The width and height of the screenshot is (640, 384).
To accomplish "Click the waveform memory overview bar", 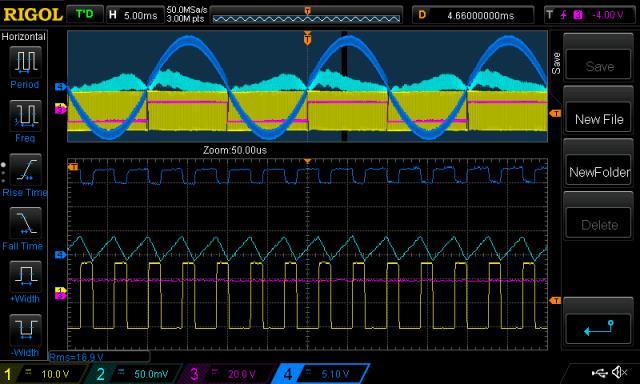I will pos(307,16).
